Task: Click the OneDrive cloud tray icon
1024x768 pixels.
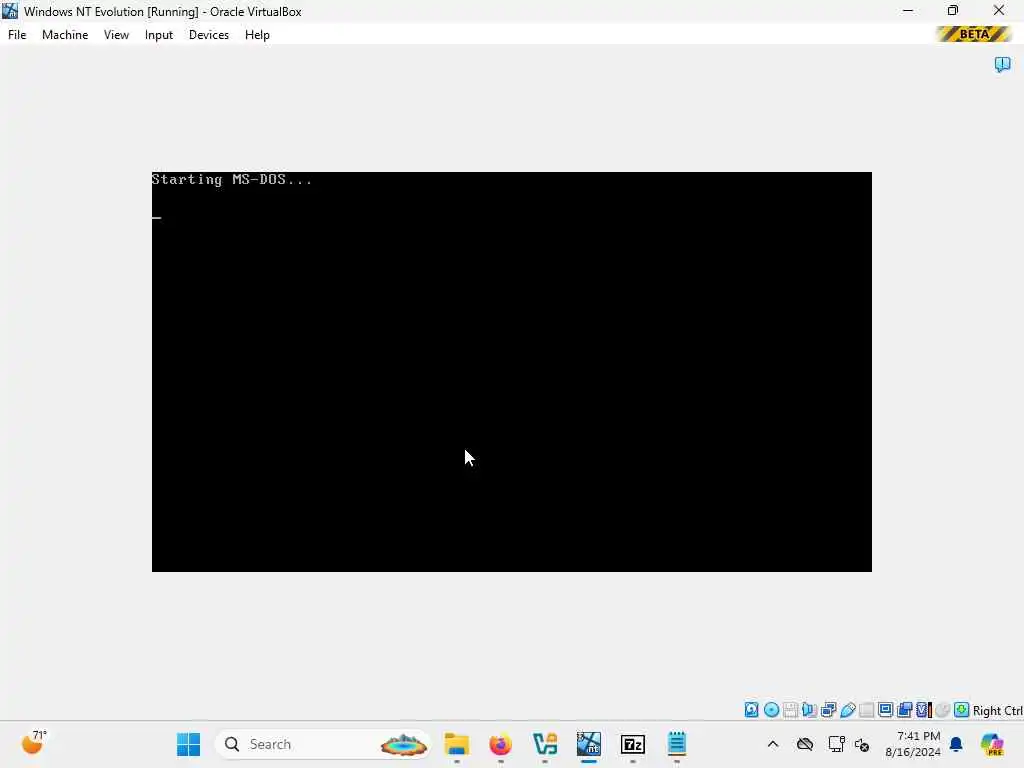Action: (x=805, y=744)
